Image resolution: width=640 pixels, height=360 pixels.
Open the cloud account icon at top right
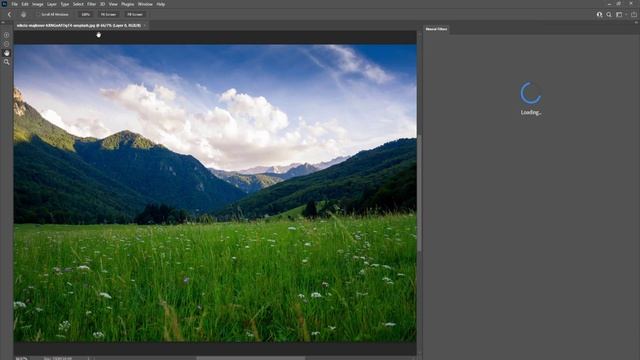[x=599, y=15]
